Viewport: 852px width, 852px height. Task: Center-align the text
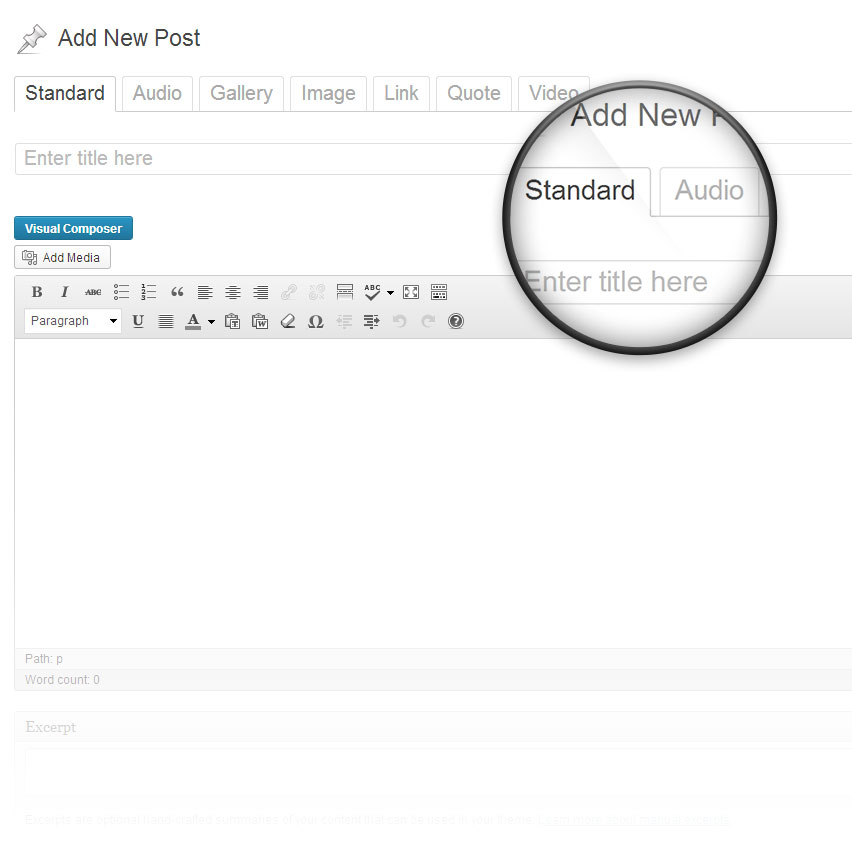(233, 292)
